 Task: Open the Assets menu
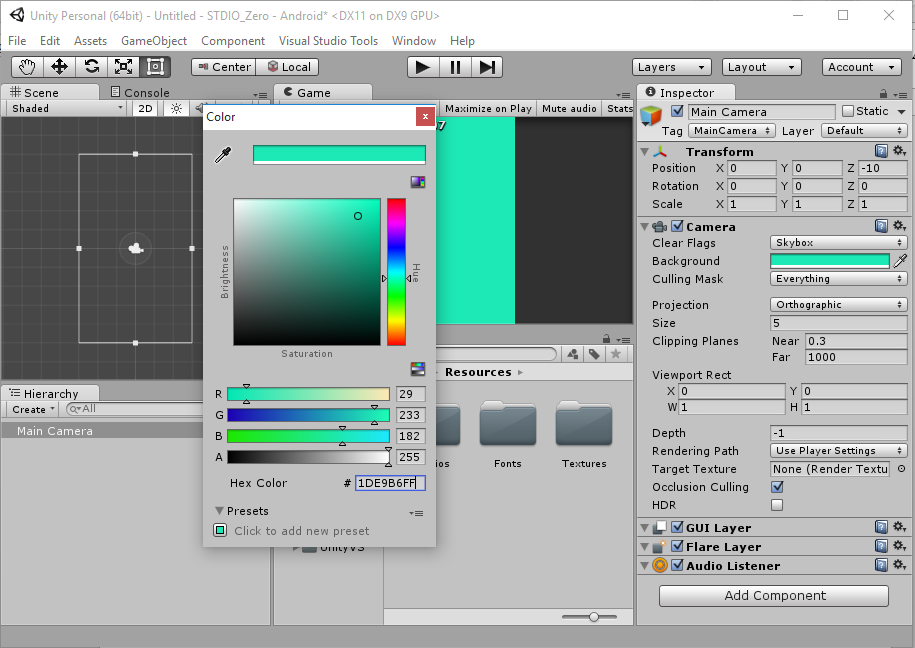(90, 41)
